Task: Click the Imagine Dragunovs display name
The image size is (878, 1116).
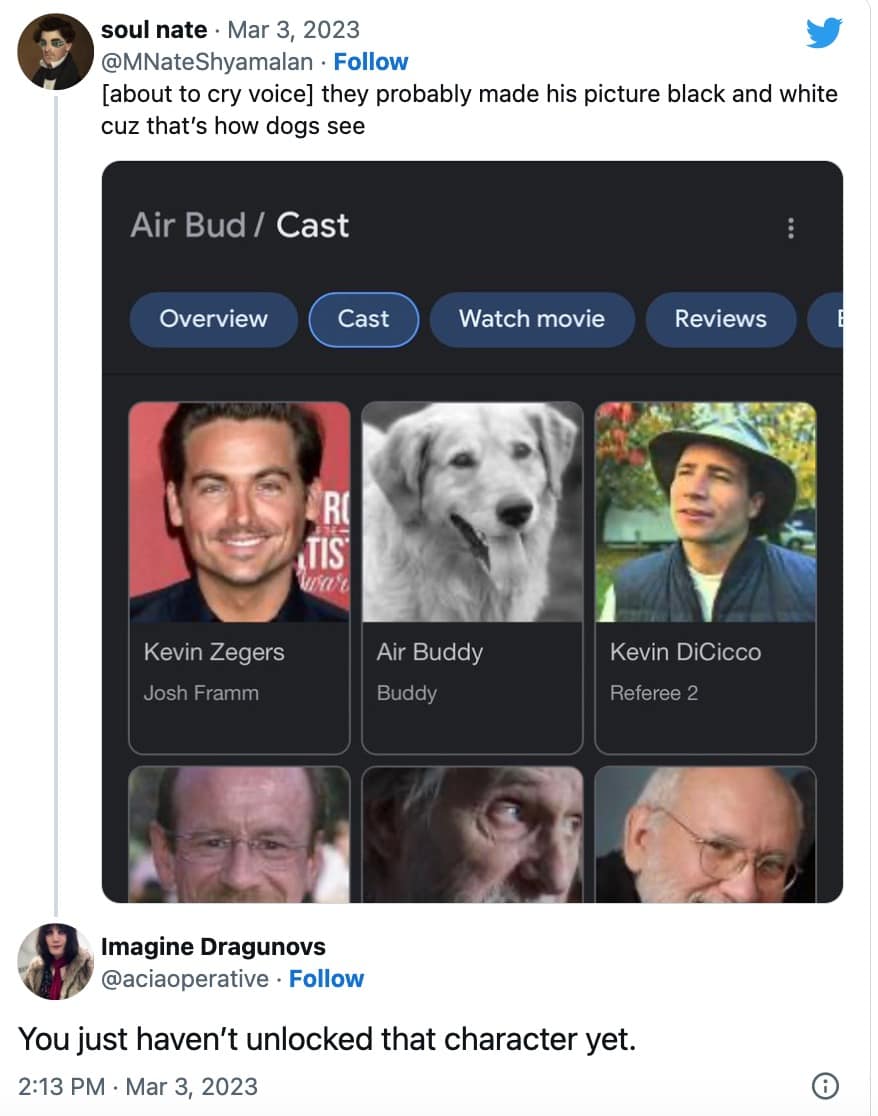Action: pos(213,946)
